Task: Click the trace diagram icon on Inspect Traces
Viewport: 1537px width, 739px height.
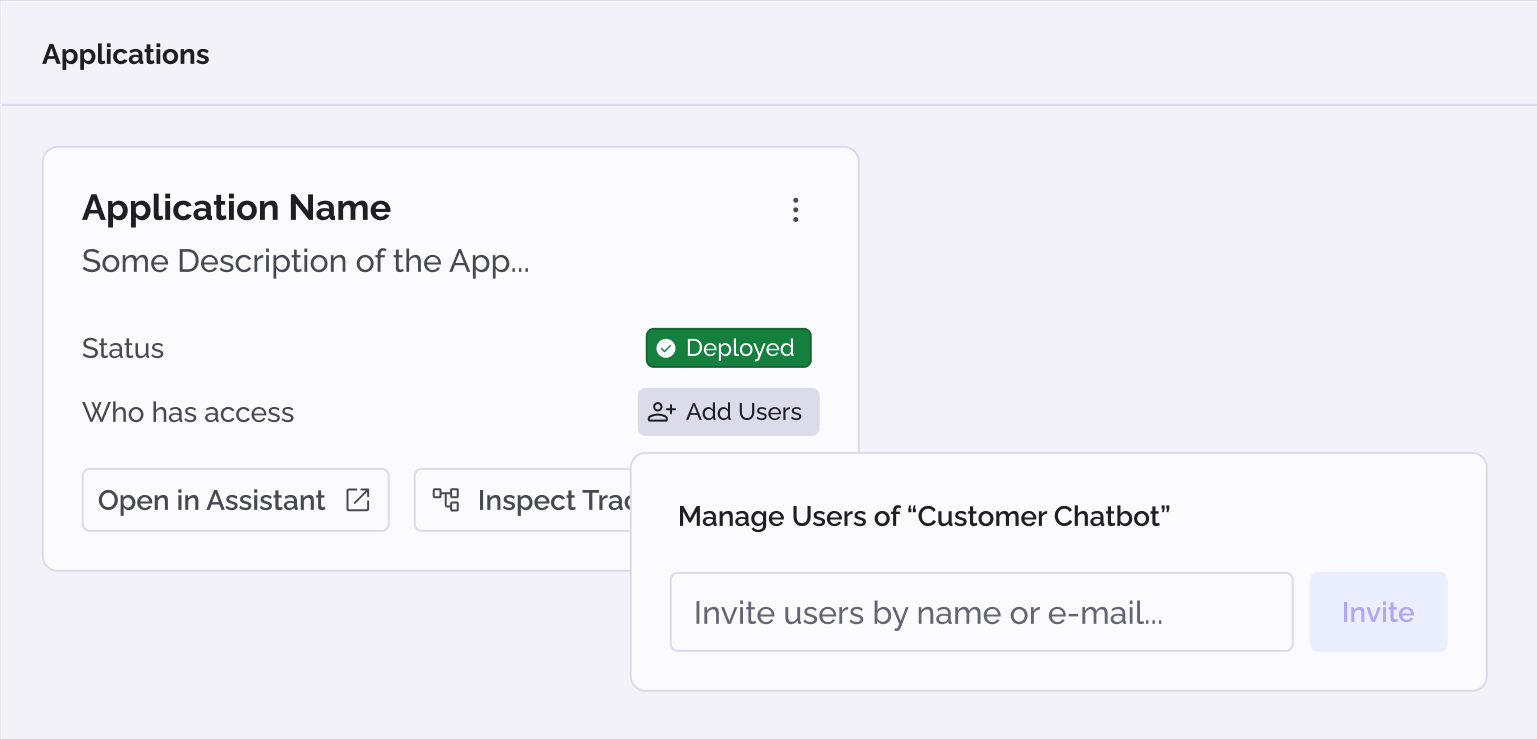Action: point(447,499)
